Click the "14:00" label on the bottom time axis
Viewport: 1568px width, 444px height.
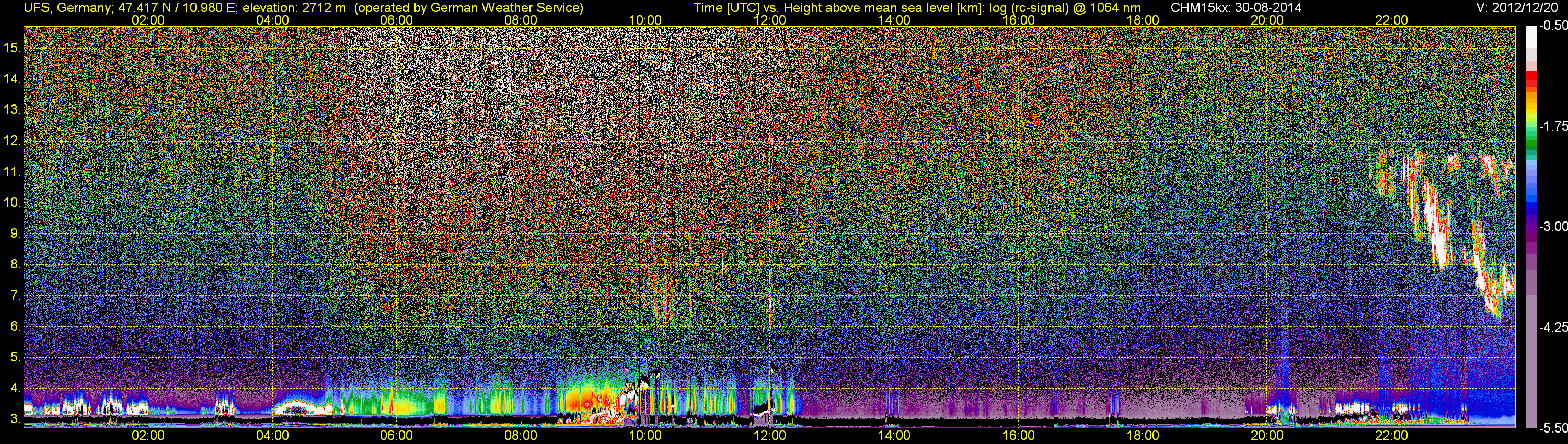pos(894,436)
